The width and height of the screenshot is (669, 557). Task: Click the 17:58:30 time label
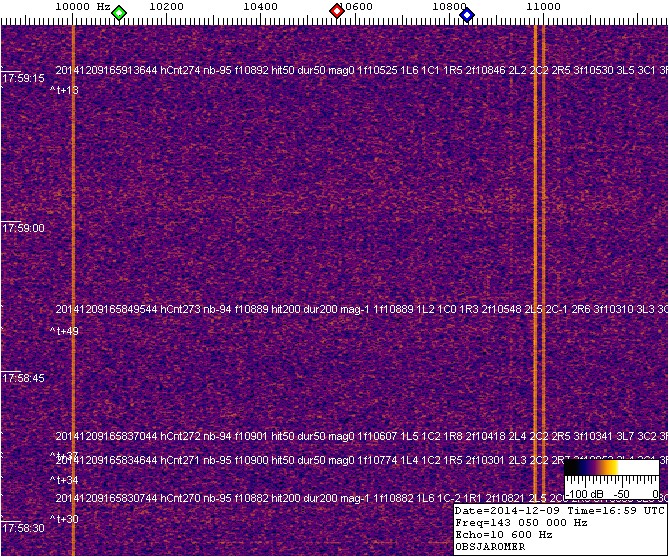(x=23, y=528)
